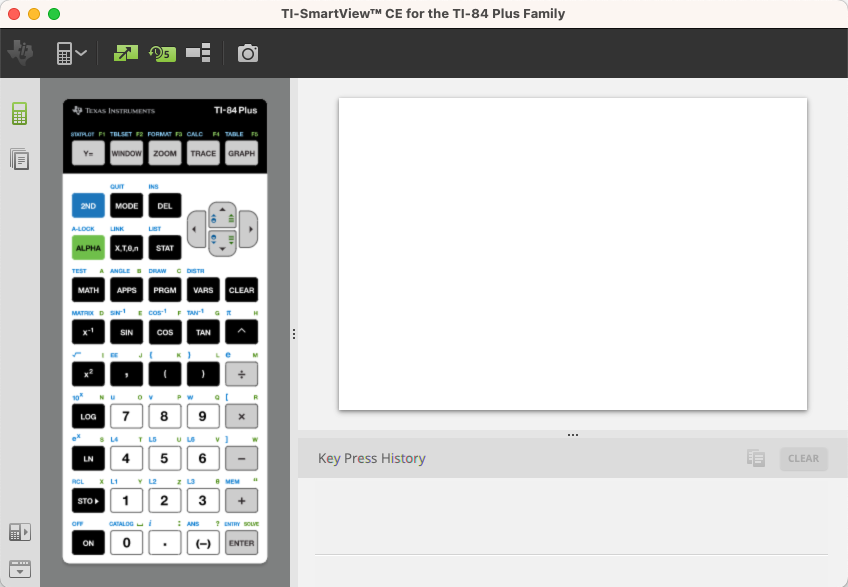
Task: Click the LOG key
Action: [x=88, y=416]
